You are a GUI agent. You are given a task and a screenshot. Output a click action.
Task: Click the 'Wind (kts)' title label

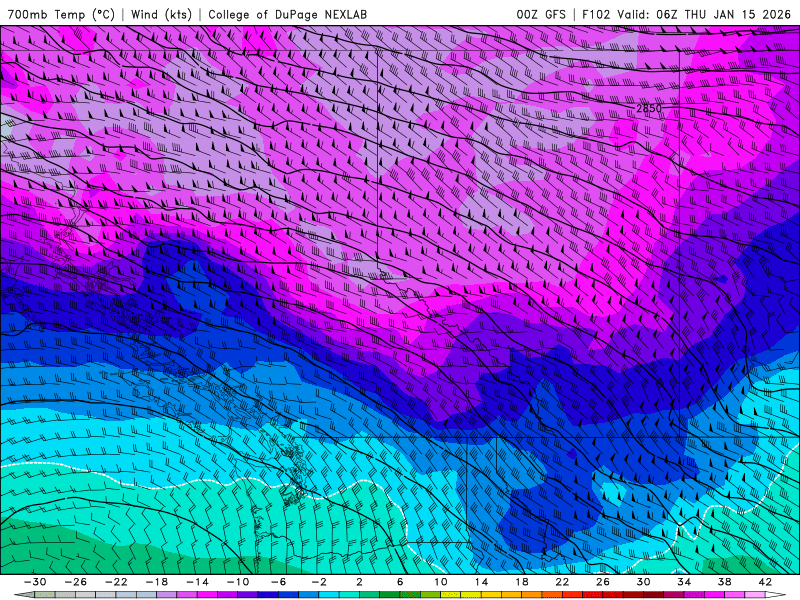(161, 14)
